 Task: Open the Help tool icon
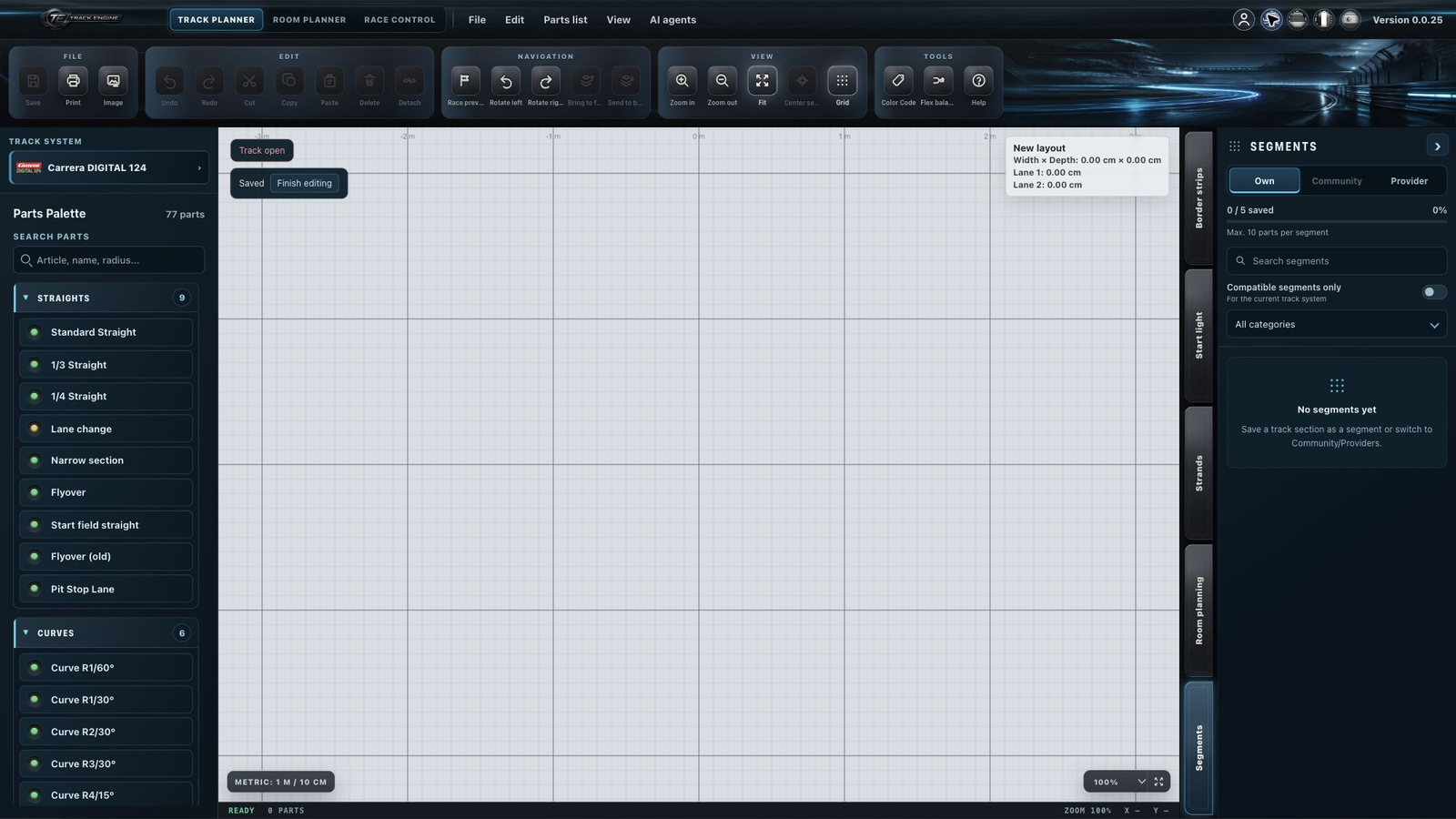(978, 81)
